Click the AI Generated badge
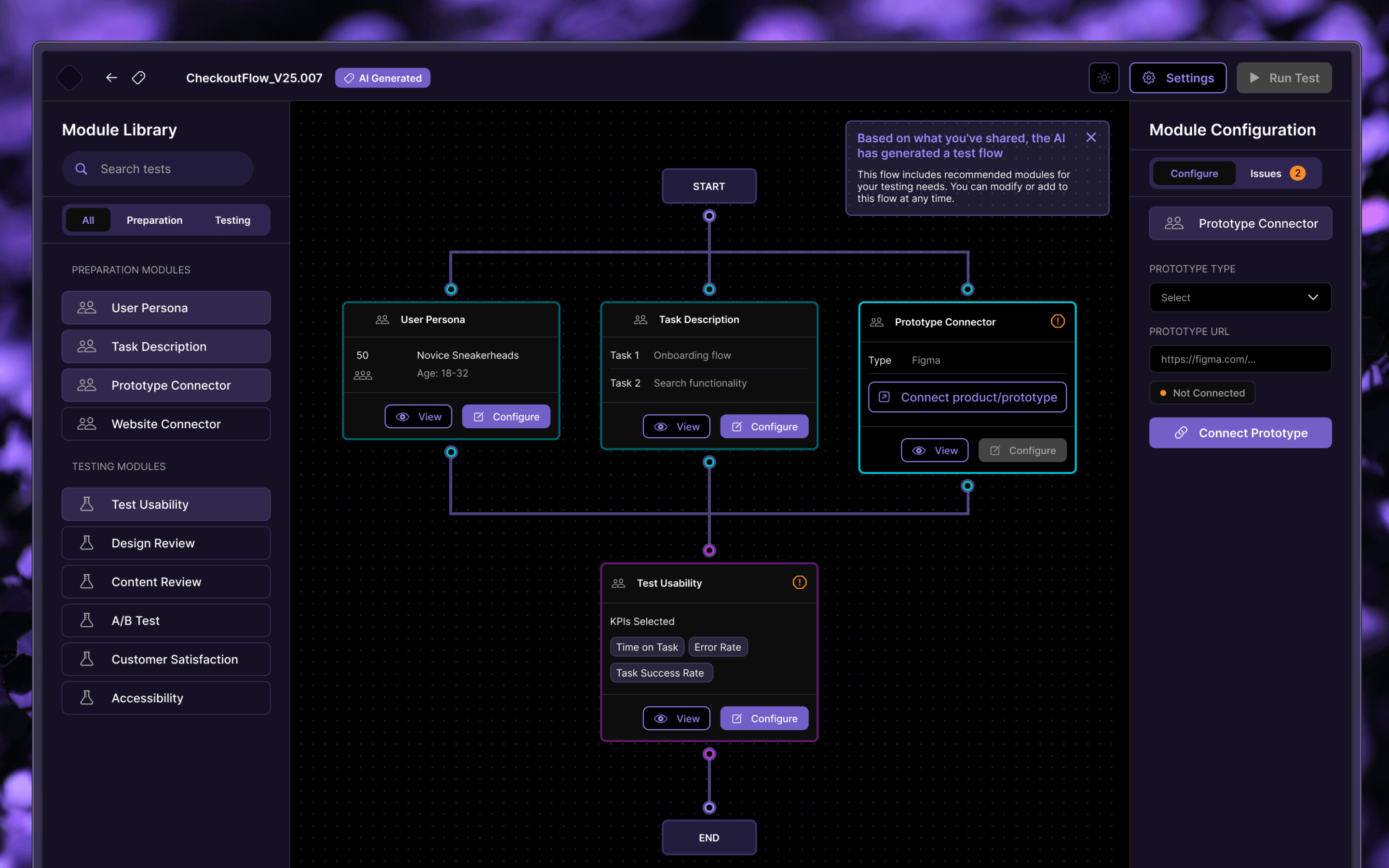This screenshot has width=1389, height=868. [x=383, y=78]
